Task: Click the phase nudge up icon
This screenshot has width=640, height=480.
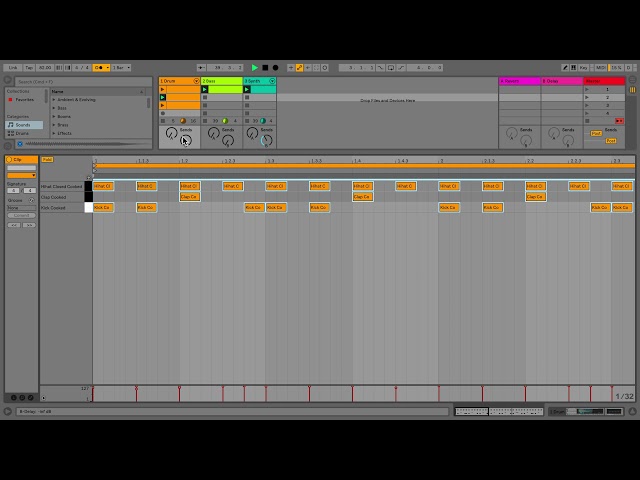Action: click(67, 67)
